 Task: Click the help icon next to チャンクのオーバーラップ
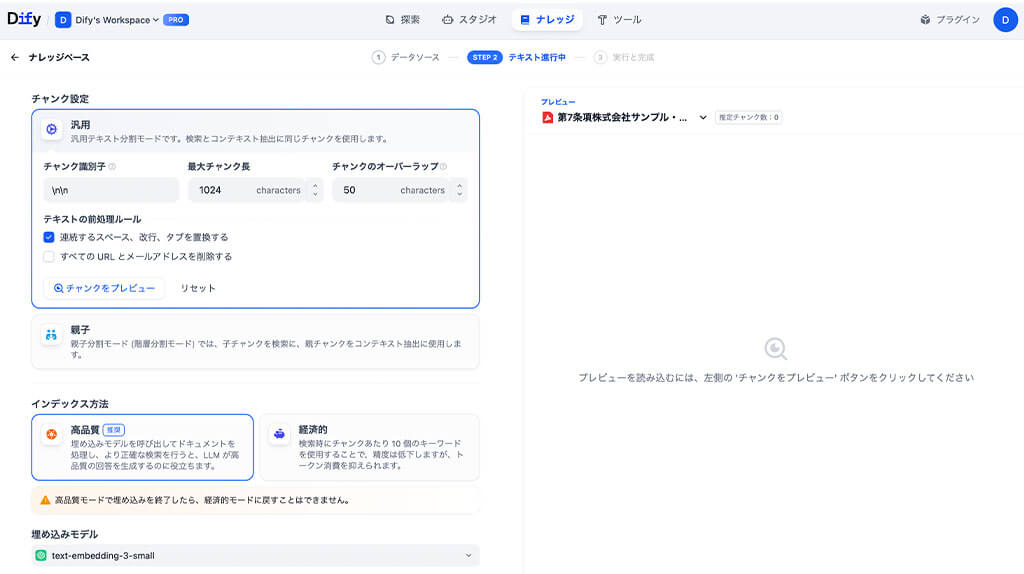[443, 167]
